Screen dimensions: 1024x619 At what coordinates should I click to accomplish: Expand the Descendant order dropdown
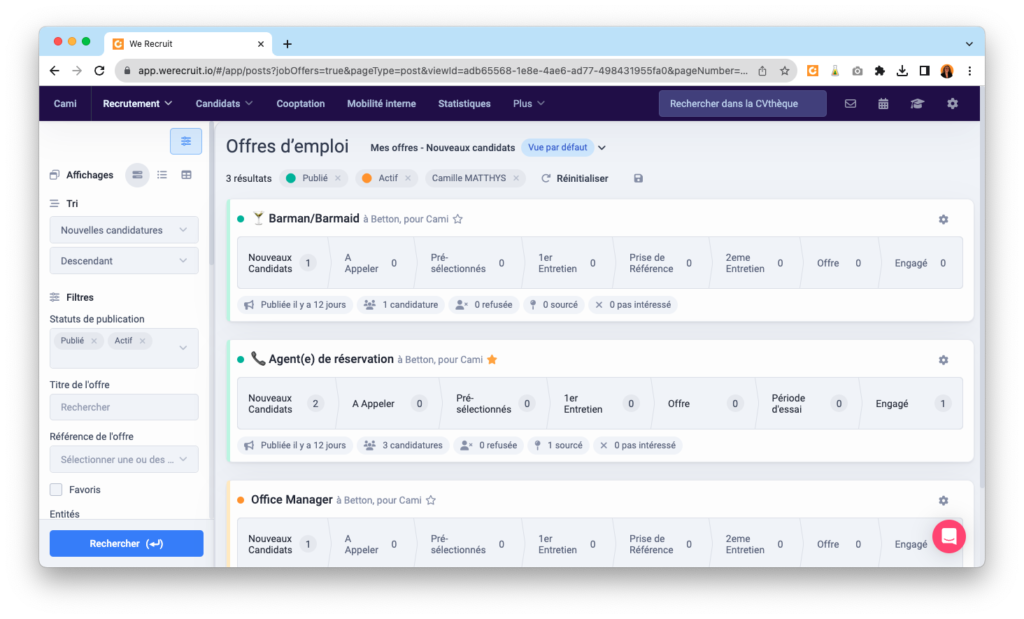click(124, 261)
